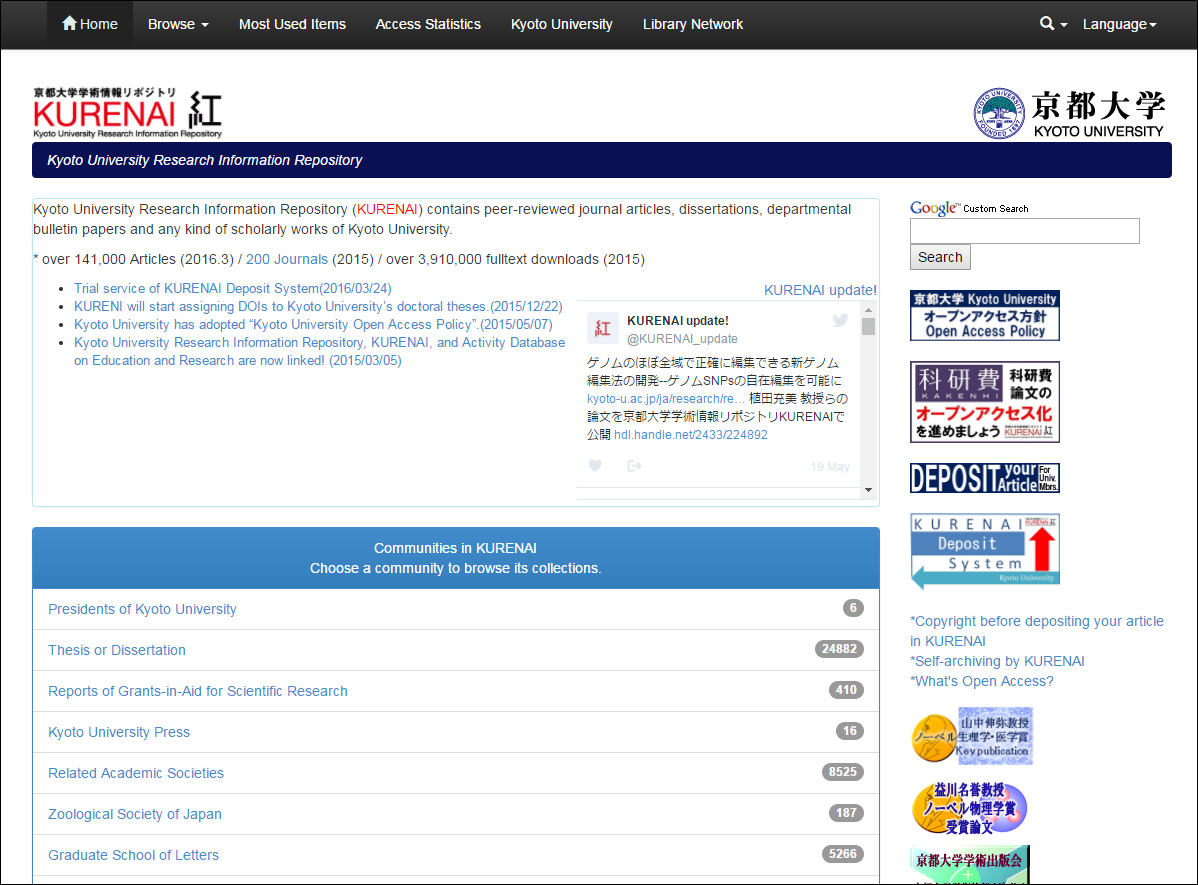Open Kyoto University Press community

119,732
